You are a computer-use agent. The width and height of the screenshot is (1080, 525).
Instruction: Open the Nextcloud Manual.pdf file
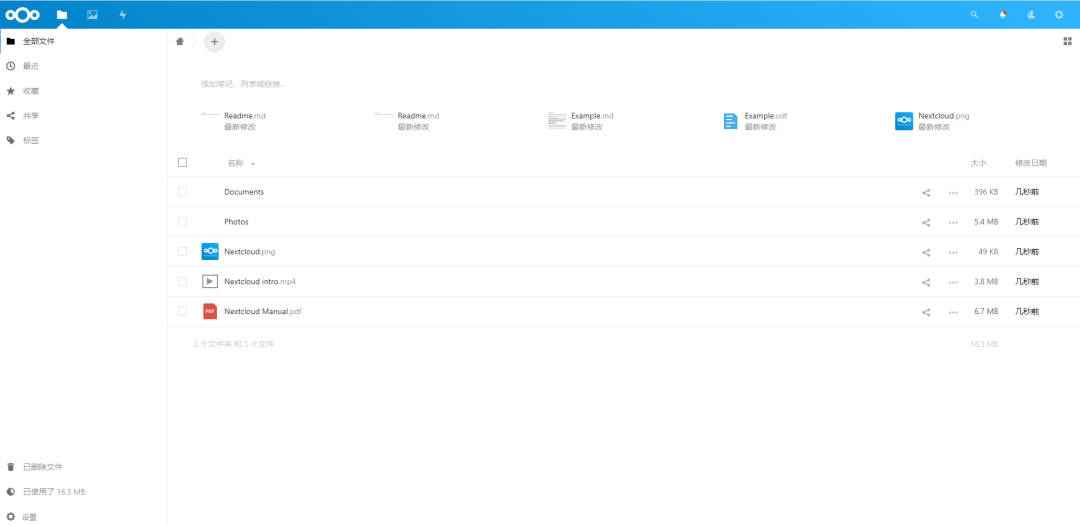point(262,312)
